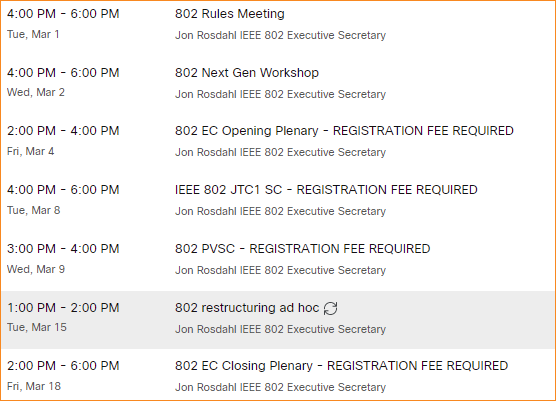Open IEEE 802 JTC1 SC meeting
This screenshot has height=401, width=556.
pos(326,190)
